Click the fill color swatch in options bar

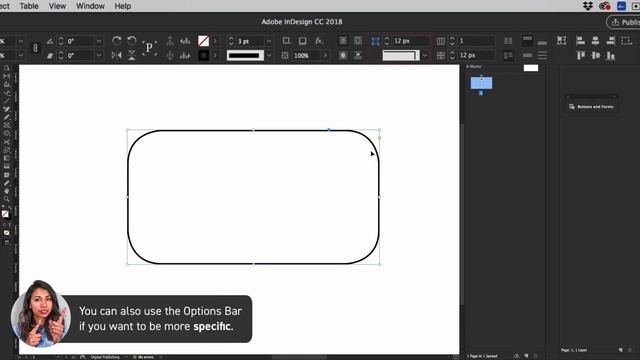[203, 41]
